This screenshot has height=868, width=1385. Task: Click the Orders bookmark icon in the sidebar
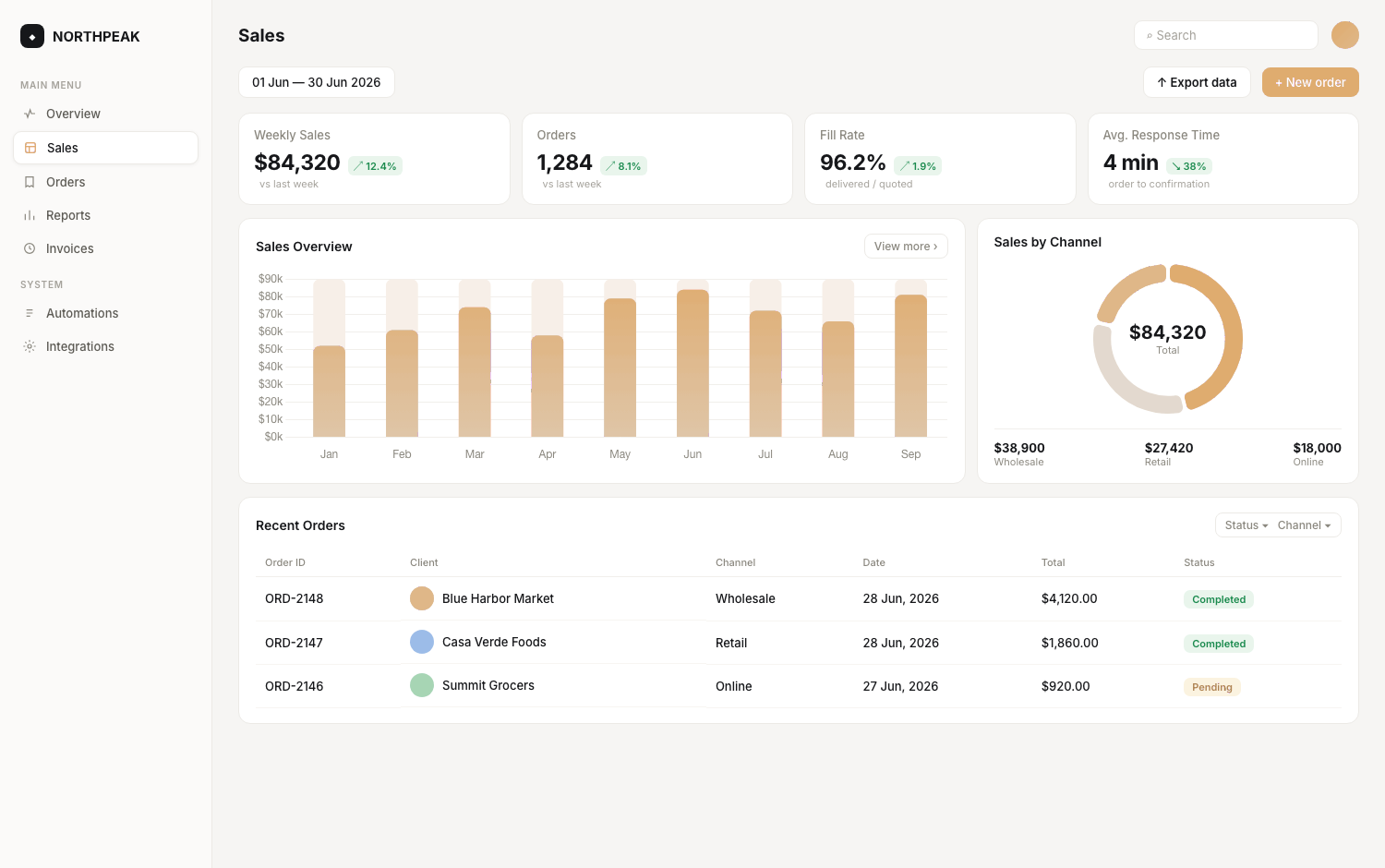(x=30, y=182)
